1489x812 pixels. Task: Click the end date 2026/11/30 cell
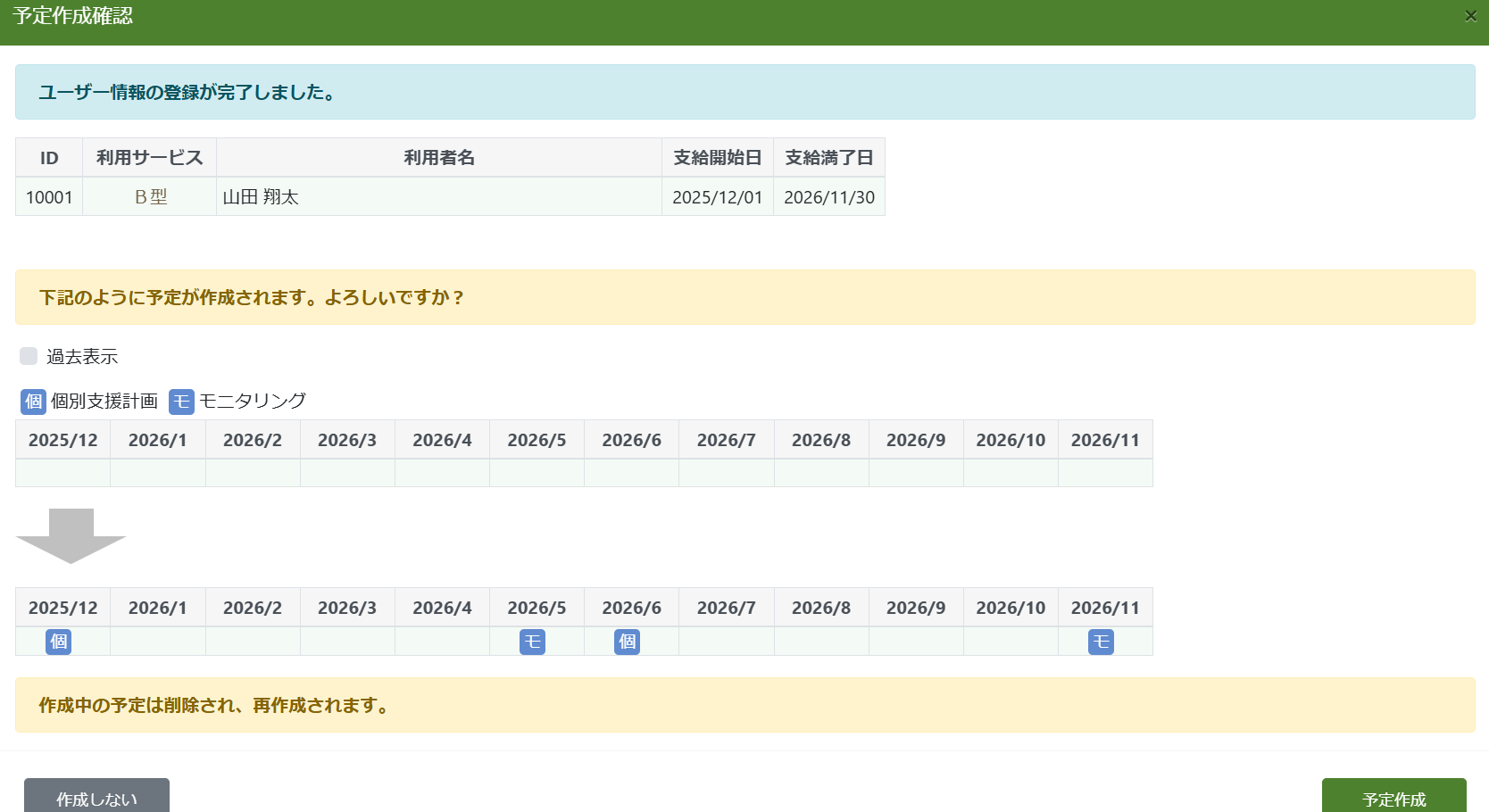tap(828, 197)
